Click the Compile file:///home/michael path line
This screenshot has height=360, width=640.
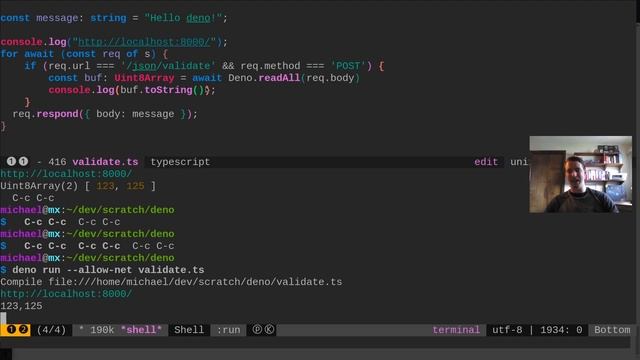(171, 282)
